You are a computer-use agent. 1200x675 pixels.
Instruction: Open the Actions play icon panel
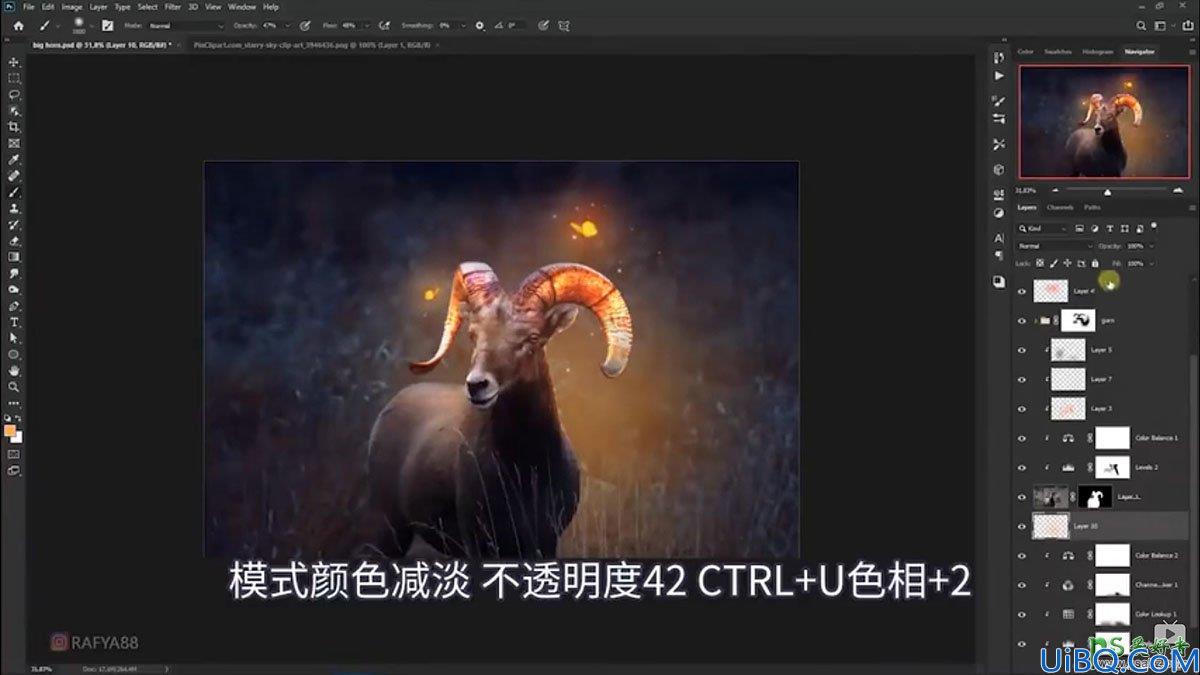tap(999, 75)
